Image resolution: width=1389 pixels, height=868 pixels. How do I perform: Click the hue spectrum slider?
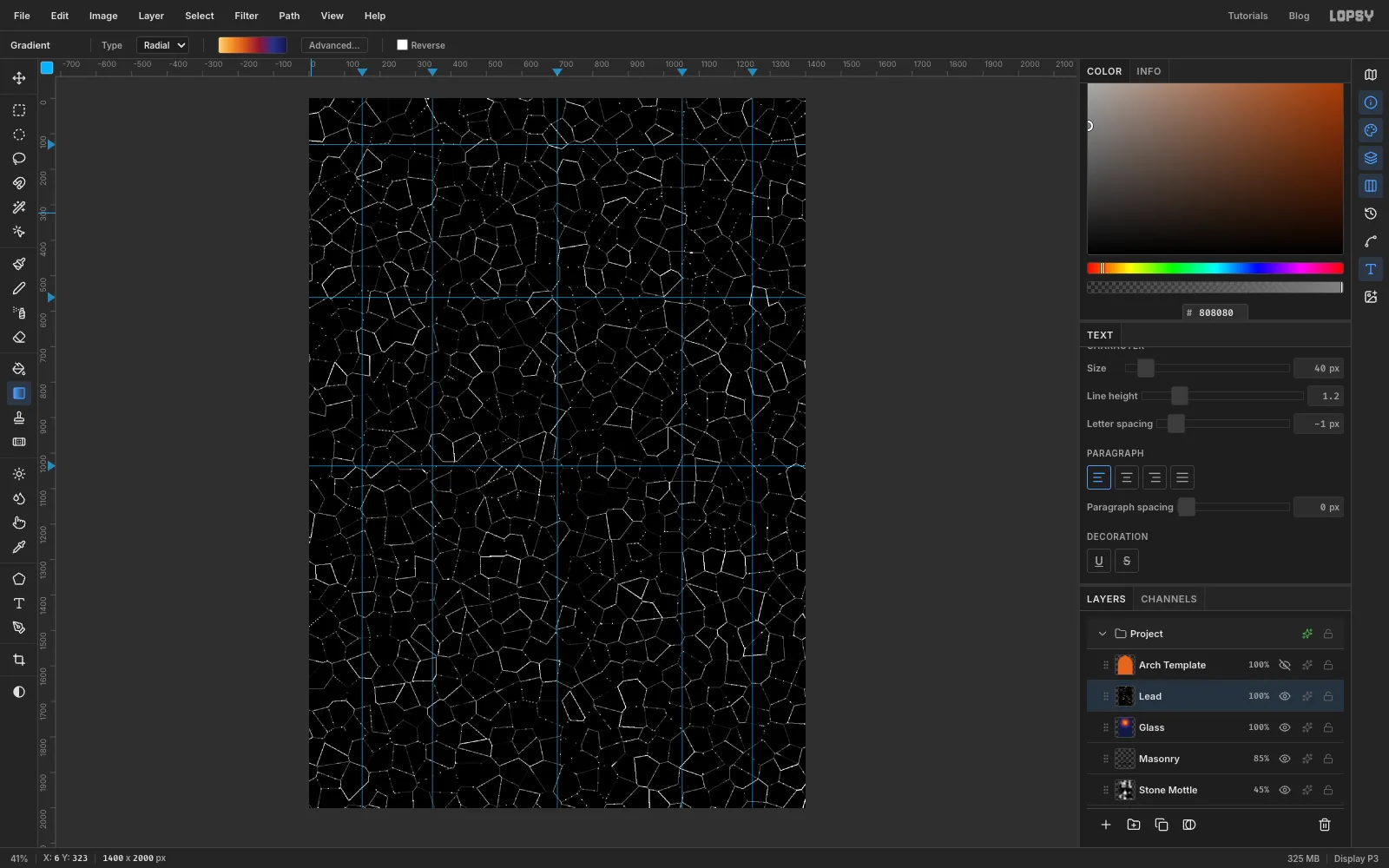pyautogui.click(x=1215, y=268)
